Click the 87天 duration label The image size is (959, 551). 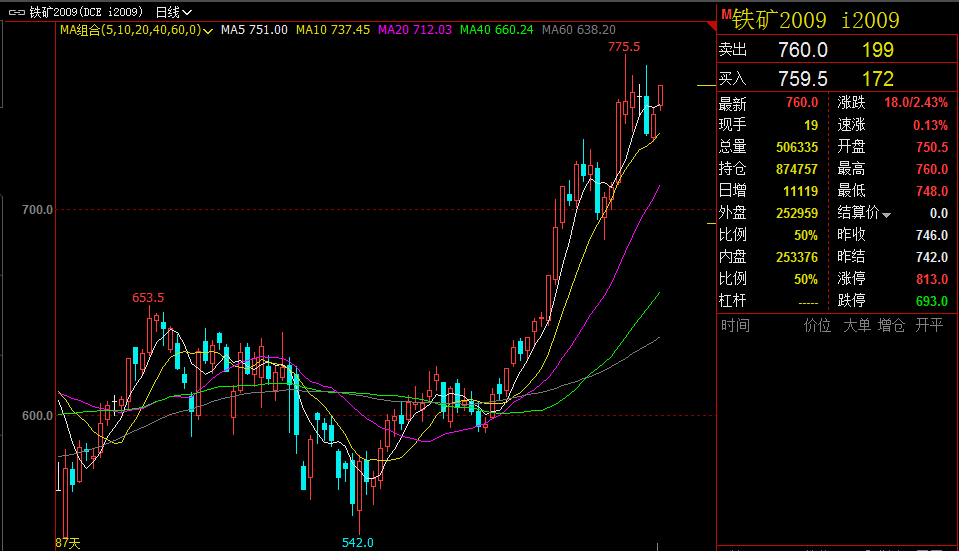tap(68, 543)
